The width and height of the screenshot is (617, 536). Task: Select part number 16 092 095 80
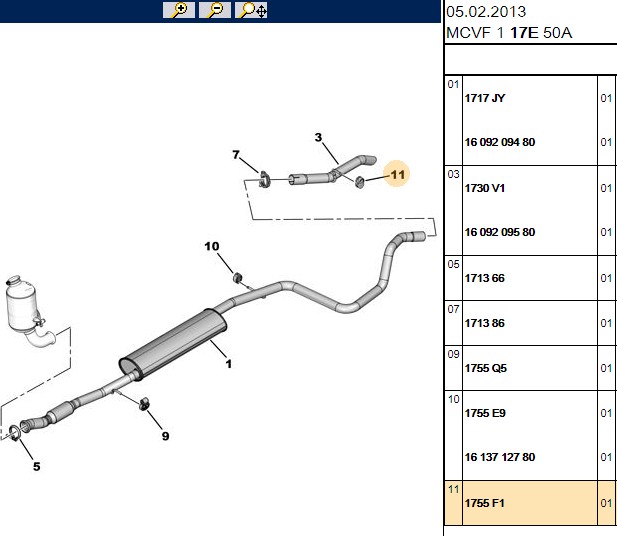[x=500, y=232]
